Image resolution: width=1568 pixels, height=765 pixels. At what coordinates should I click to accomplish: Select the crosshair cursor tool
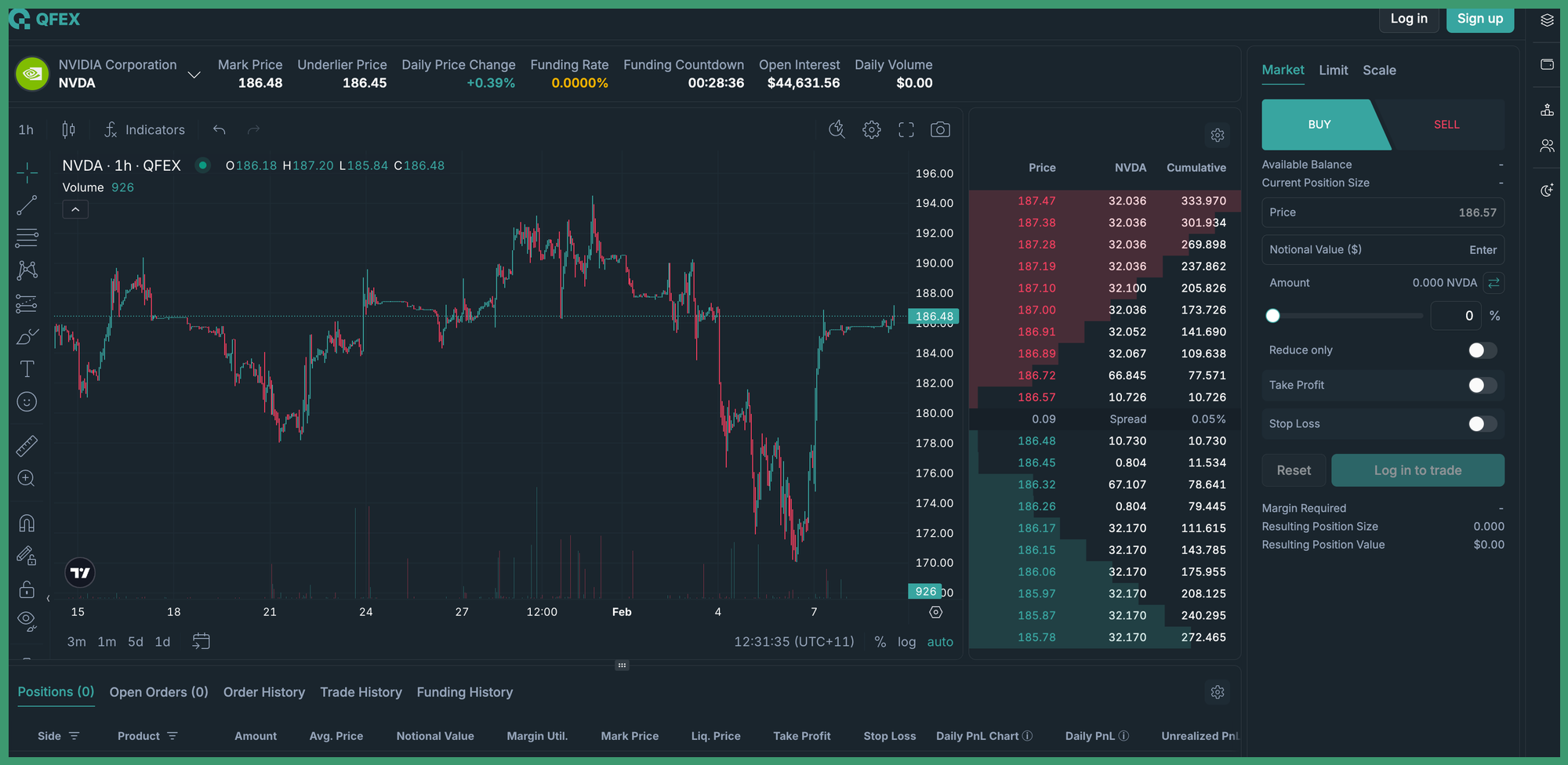click(x=27, y=172)
